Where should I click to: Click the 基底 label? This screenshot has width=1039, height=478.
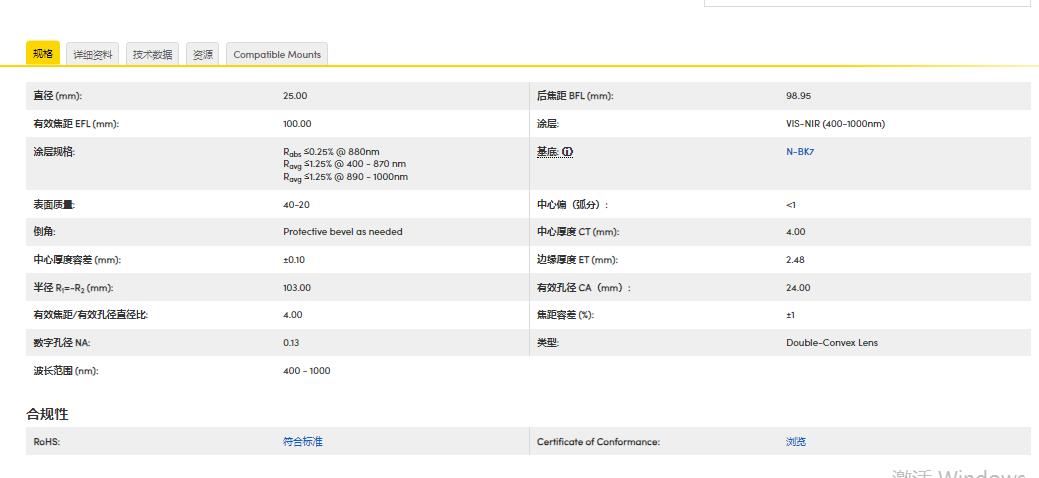(x=547, y=152)
